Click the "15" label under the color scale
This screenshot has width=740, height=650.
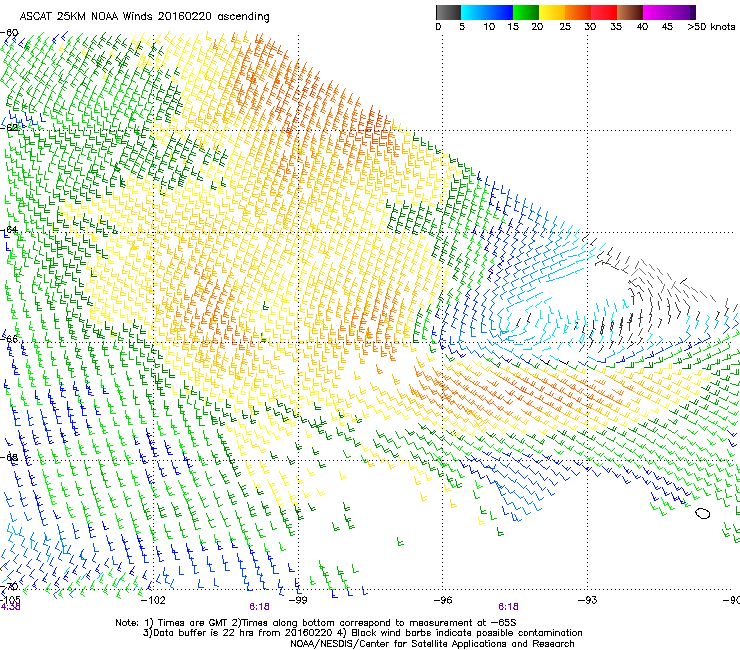point(513,26)
